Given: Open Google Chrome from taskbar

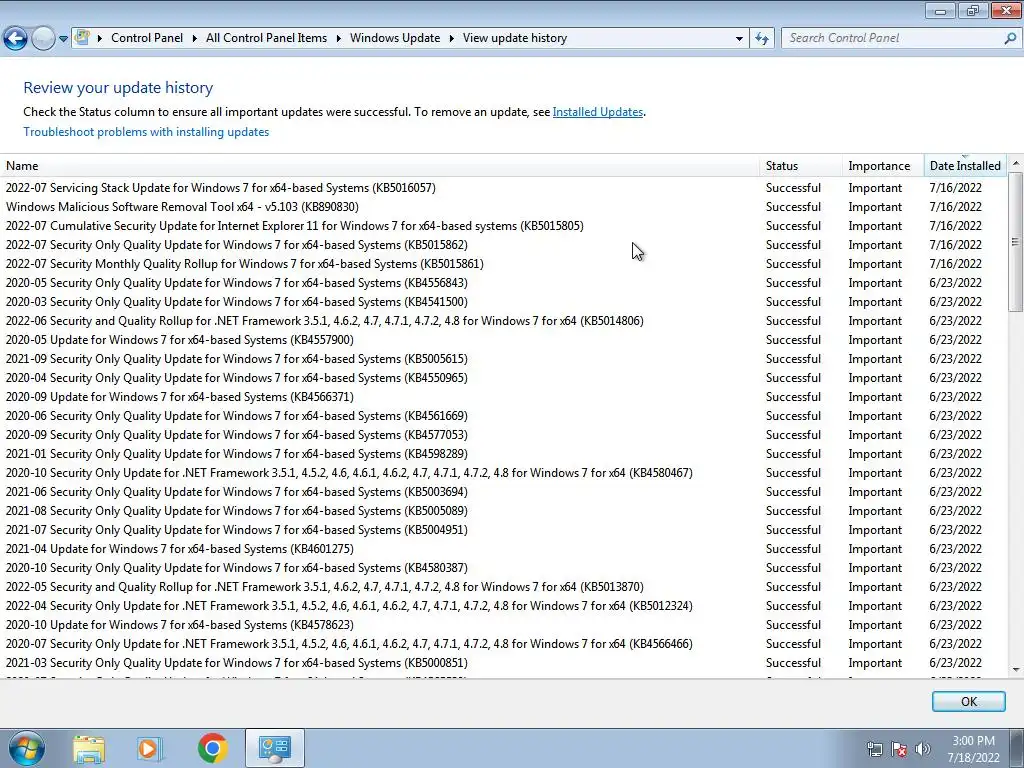Looking at the screenshot, I should click(212, 748).
